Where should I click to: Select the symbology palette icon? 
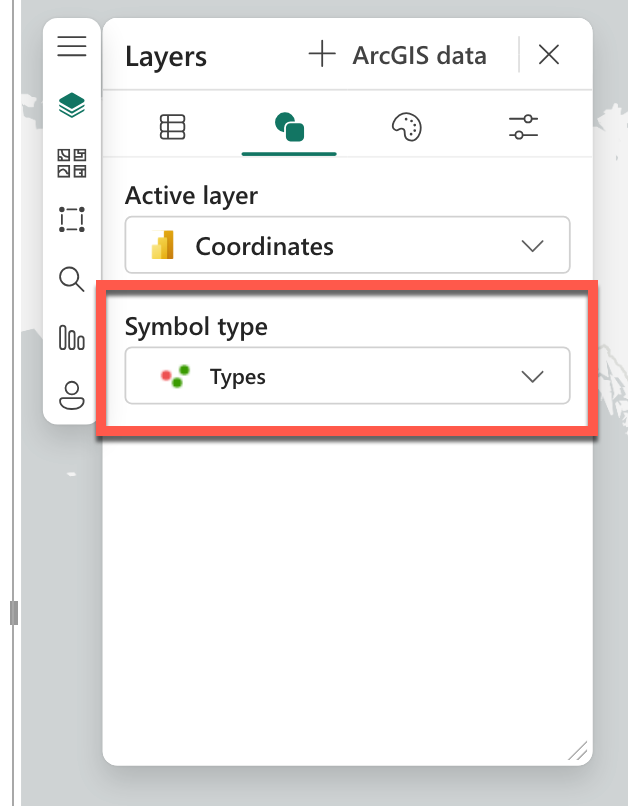tap(405, 126)
